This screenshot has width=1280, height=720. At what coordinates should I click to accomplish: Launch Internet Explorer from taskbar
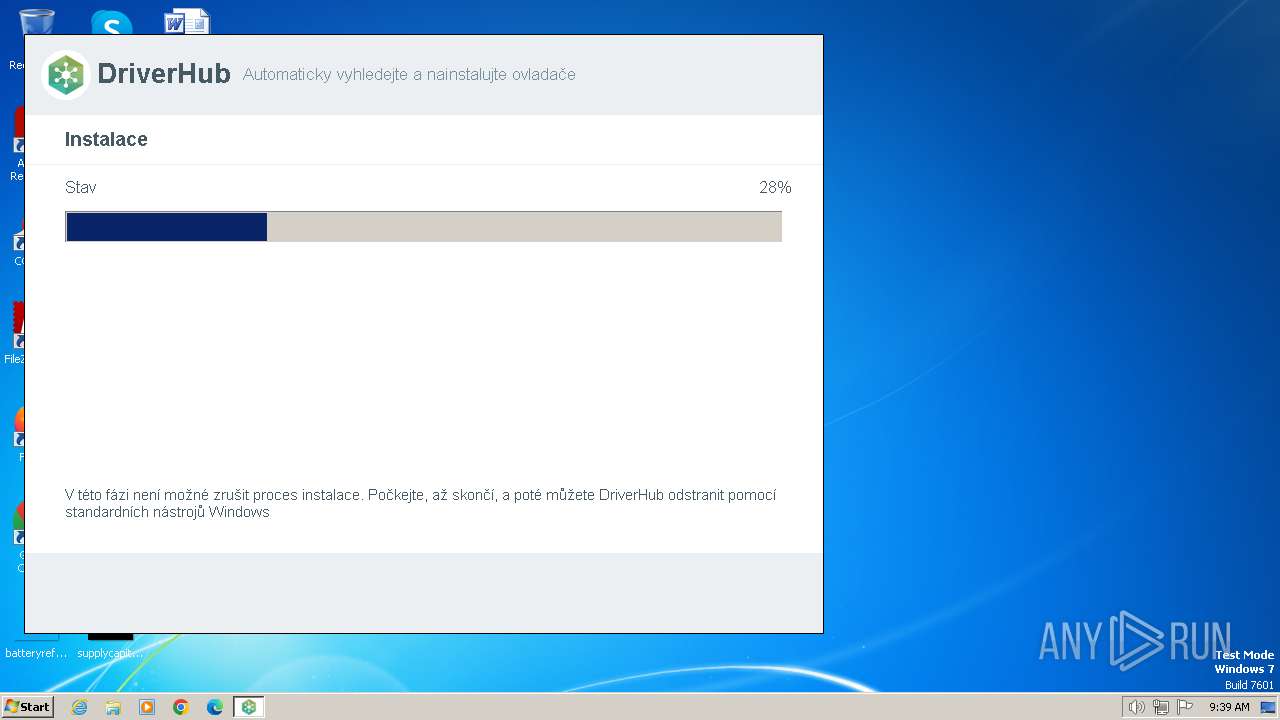tap(80, 707)
